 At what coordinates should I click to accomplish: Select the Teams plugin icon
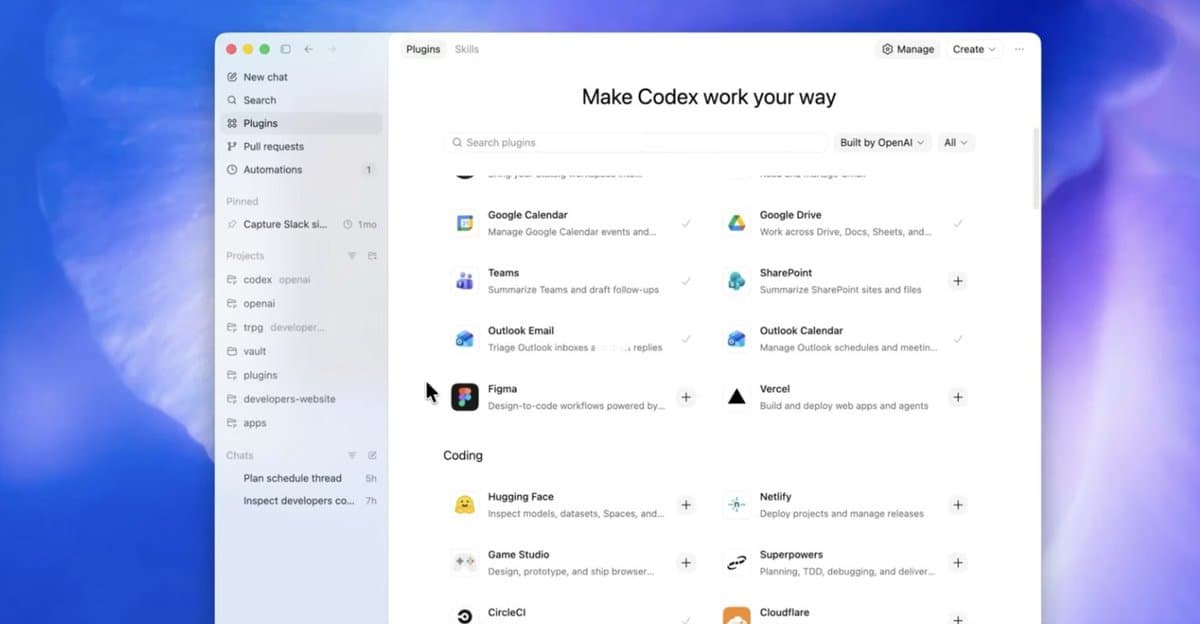(x=464, y=280)
